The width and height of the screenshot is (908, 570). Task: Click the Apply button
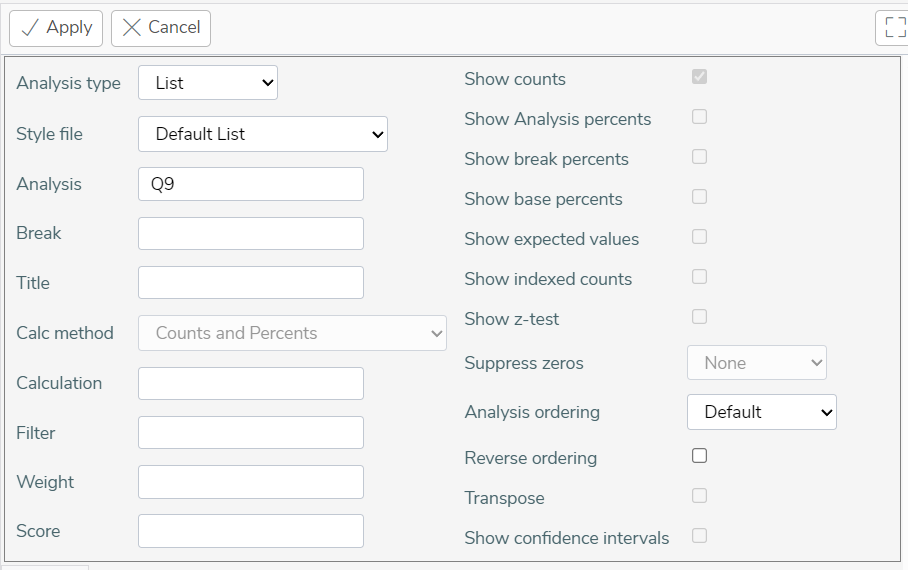pos(56,28)
